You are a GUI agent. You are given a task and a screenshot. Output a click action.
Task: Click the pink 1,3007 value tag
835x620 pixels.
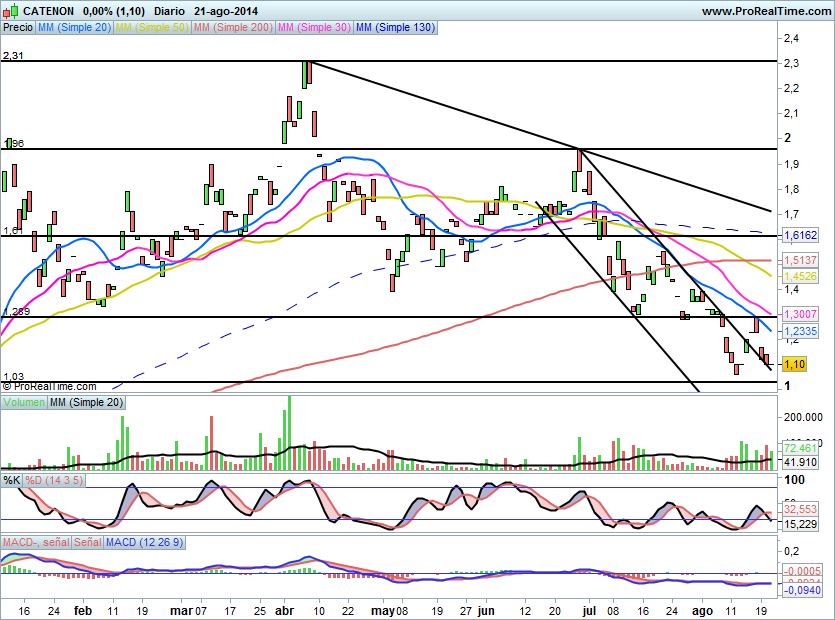tap(799, 313)
